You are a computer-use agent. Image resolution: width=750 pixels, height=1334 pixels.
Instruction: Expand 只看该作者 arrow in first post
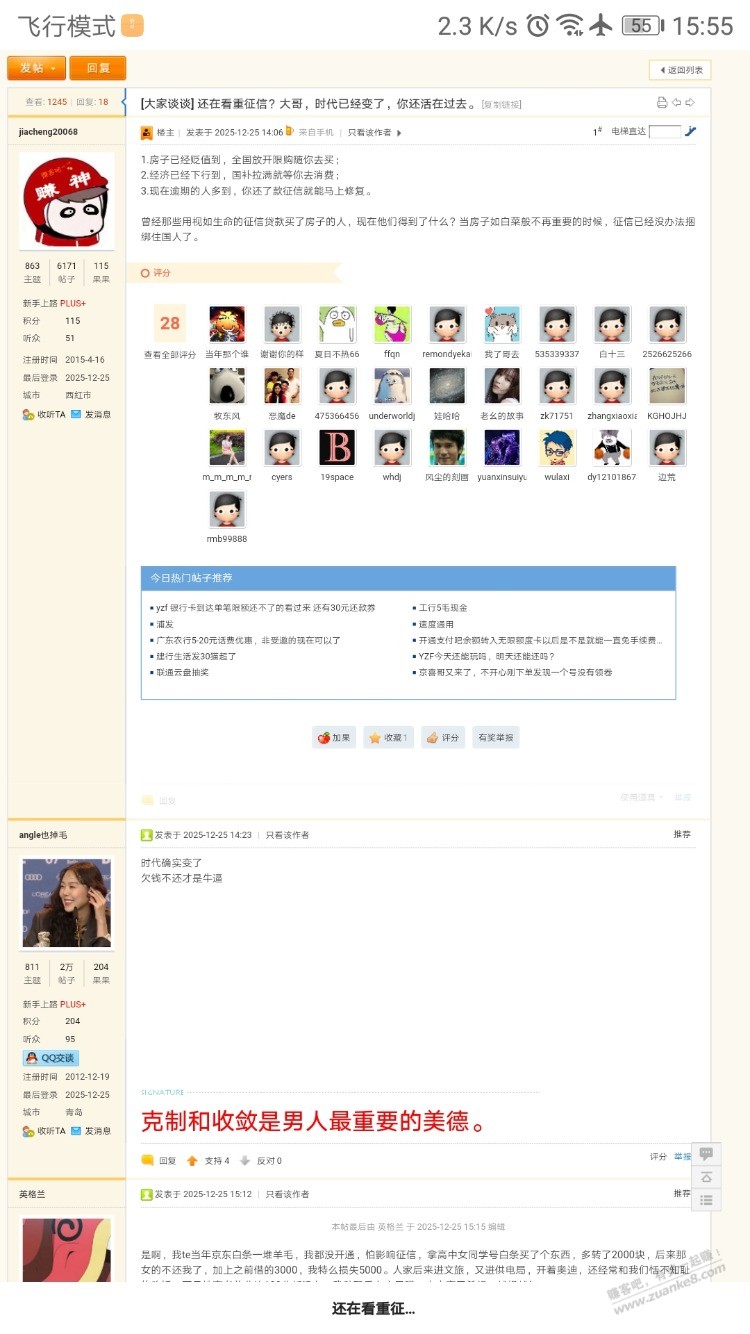pos(399,133)
